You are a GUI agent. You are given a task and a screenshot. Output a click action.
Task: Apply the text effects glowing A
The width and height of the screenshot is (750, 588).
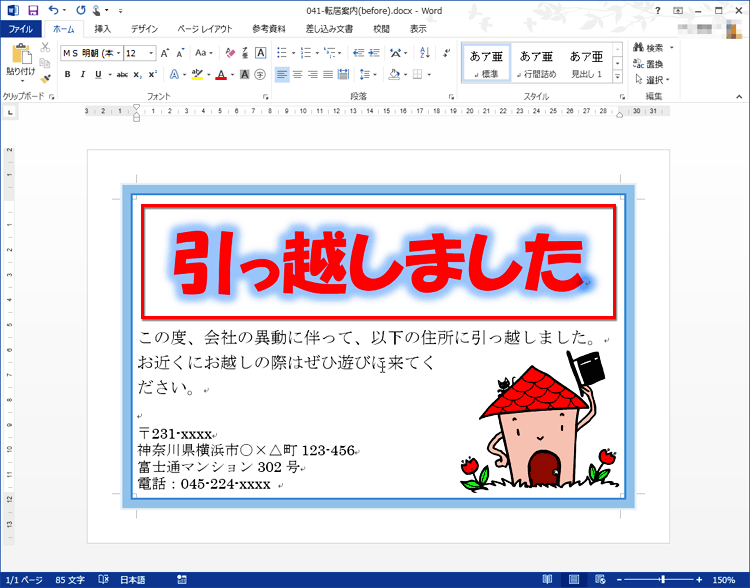(x=175, y=75)
